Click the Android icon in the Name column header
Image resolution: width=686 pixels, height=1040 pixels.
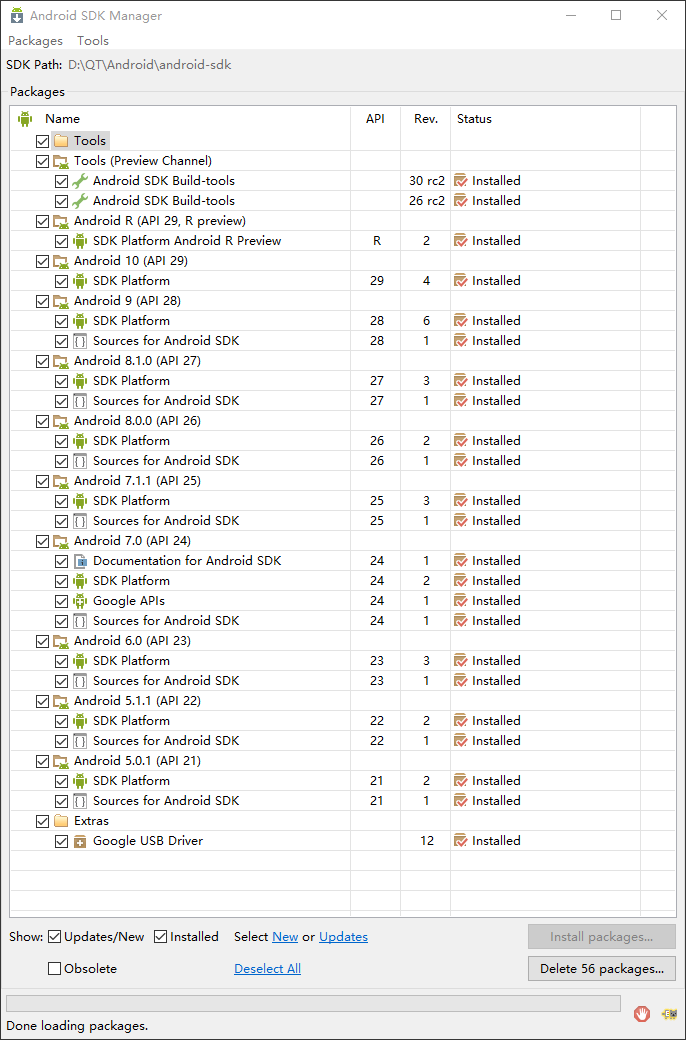click(25, 119)
